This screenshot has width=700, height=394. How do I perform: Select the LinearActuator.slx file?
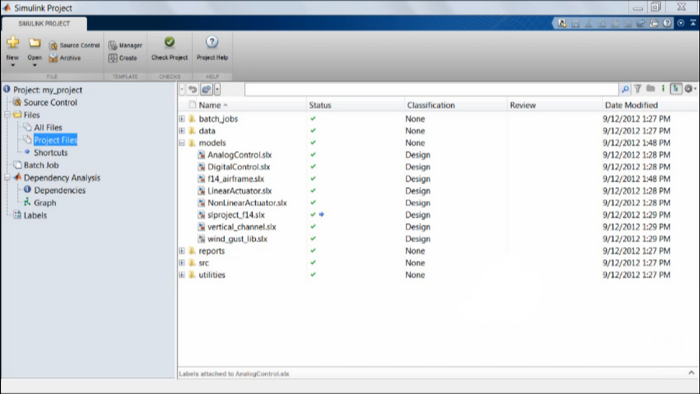pos(239,191)
